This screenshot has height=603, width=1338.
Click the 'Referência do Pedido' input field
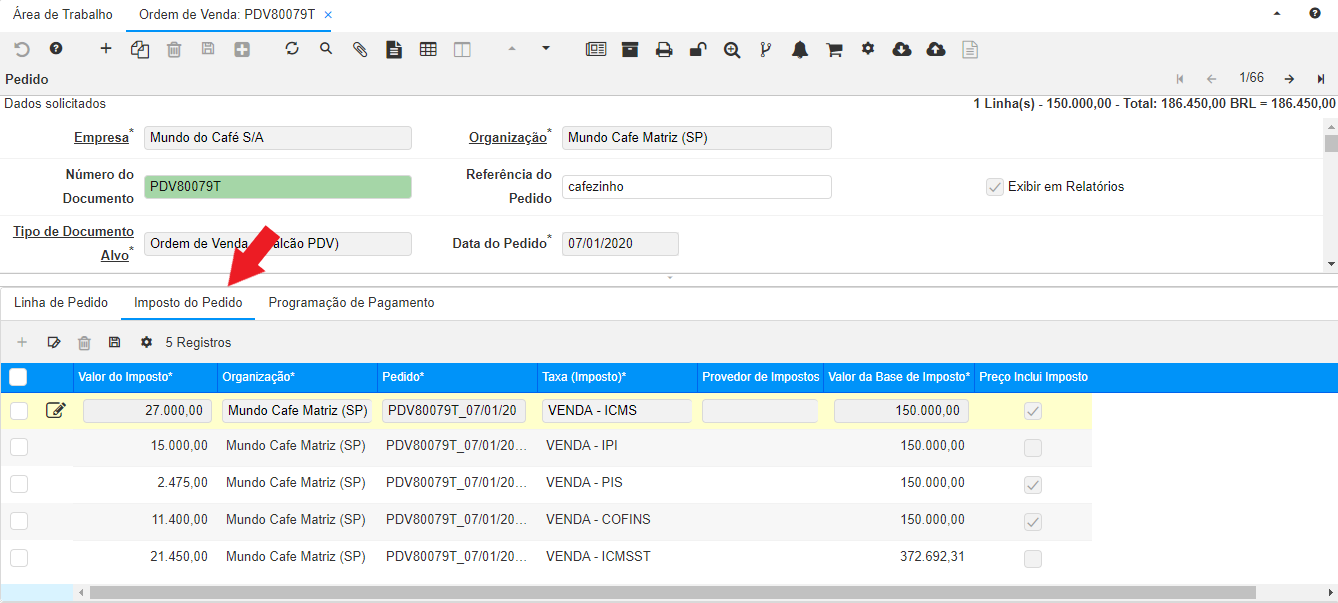(696, 187)
